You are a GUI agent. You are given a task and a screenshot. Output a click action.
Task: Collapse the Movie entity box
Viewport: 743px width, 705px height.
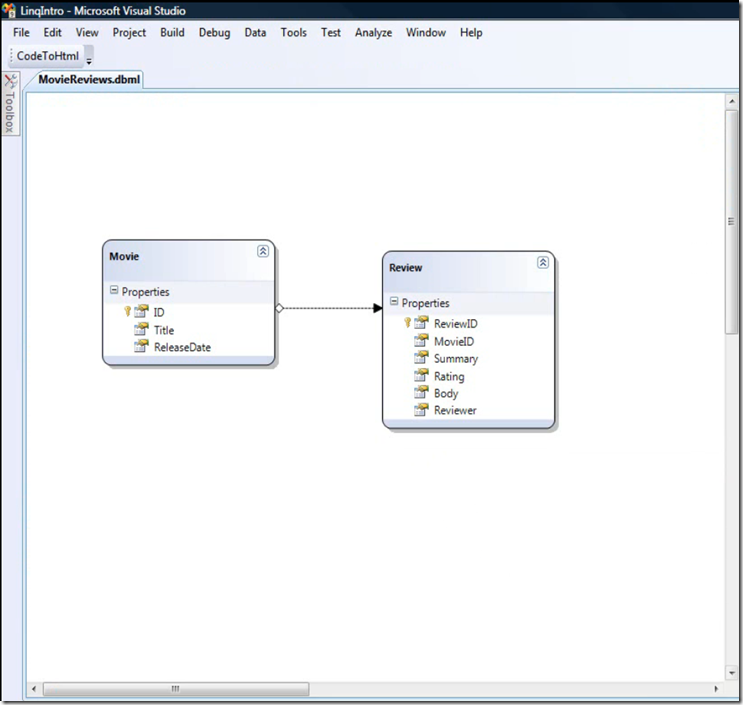pyautogui.click(x=263, y=251)
